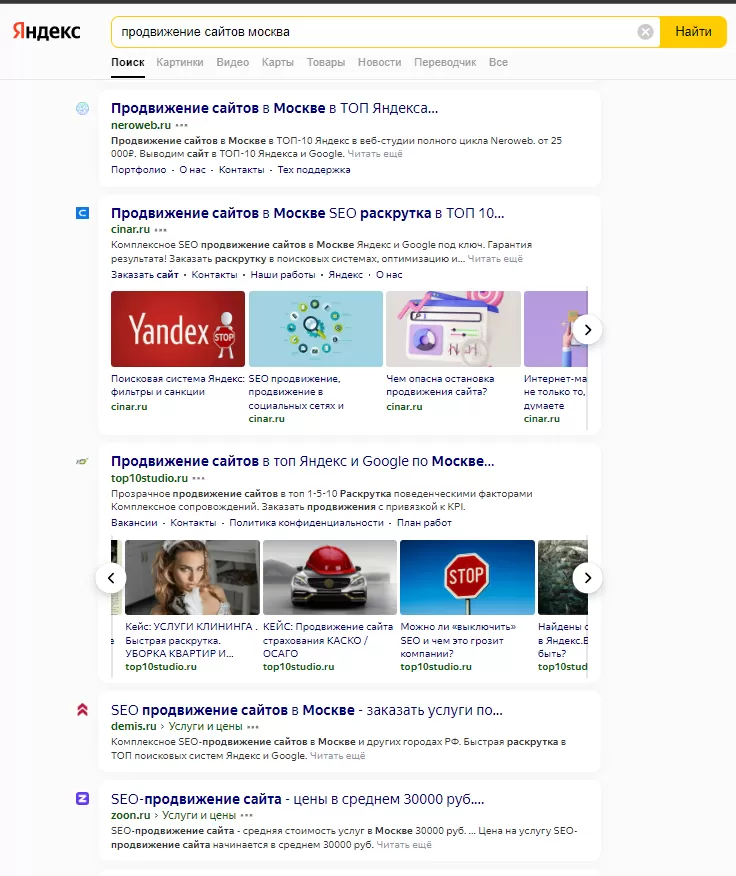Click the neroweb.ru favicon icon
This screenshot has width=736, height=876.
click(x=83, y=108)
